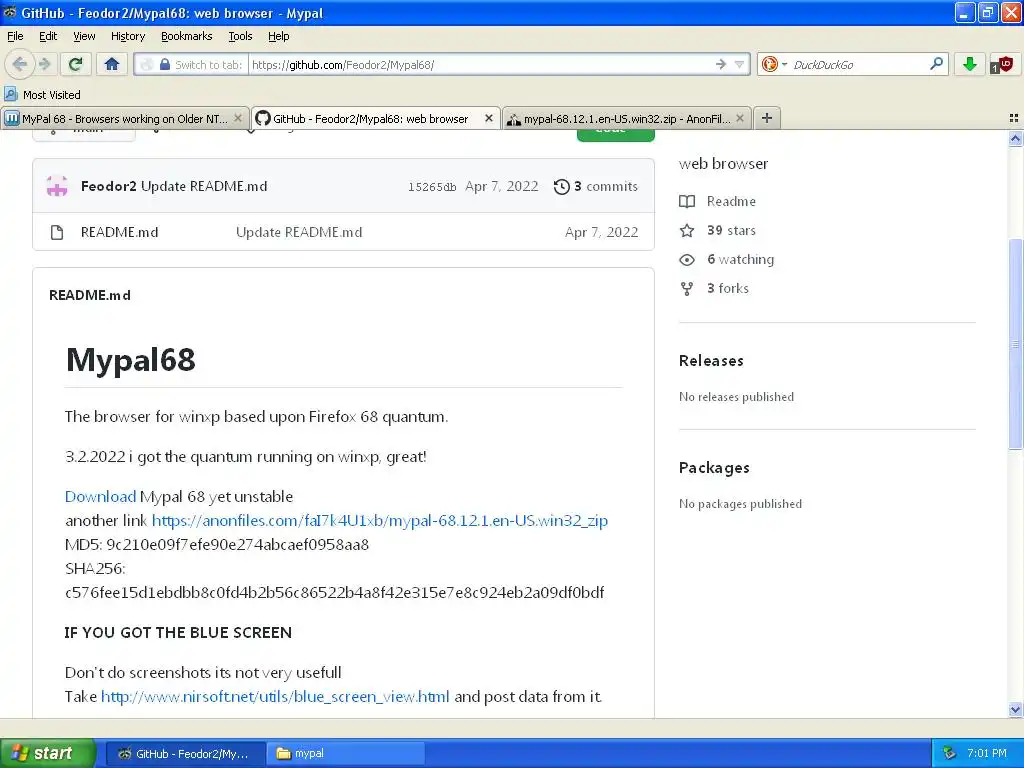The height and width of the screenshot is (768, 1024).
Task: Close the AnonFiles zip tab
Action: (739, 118)
